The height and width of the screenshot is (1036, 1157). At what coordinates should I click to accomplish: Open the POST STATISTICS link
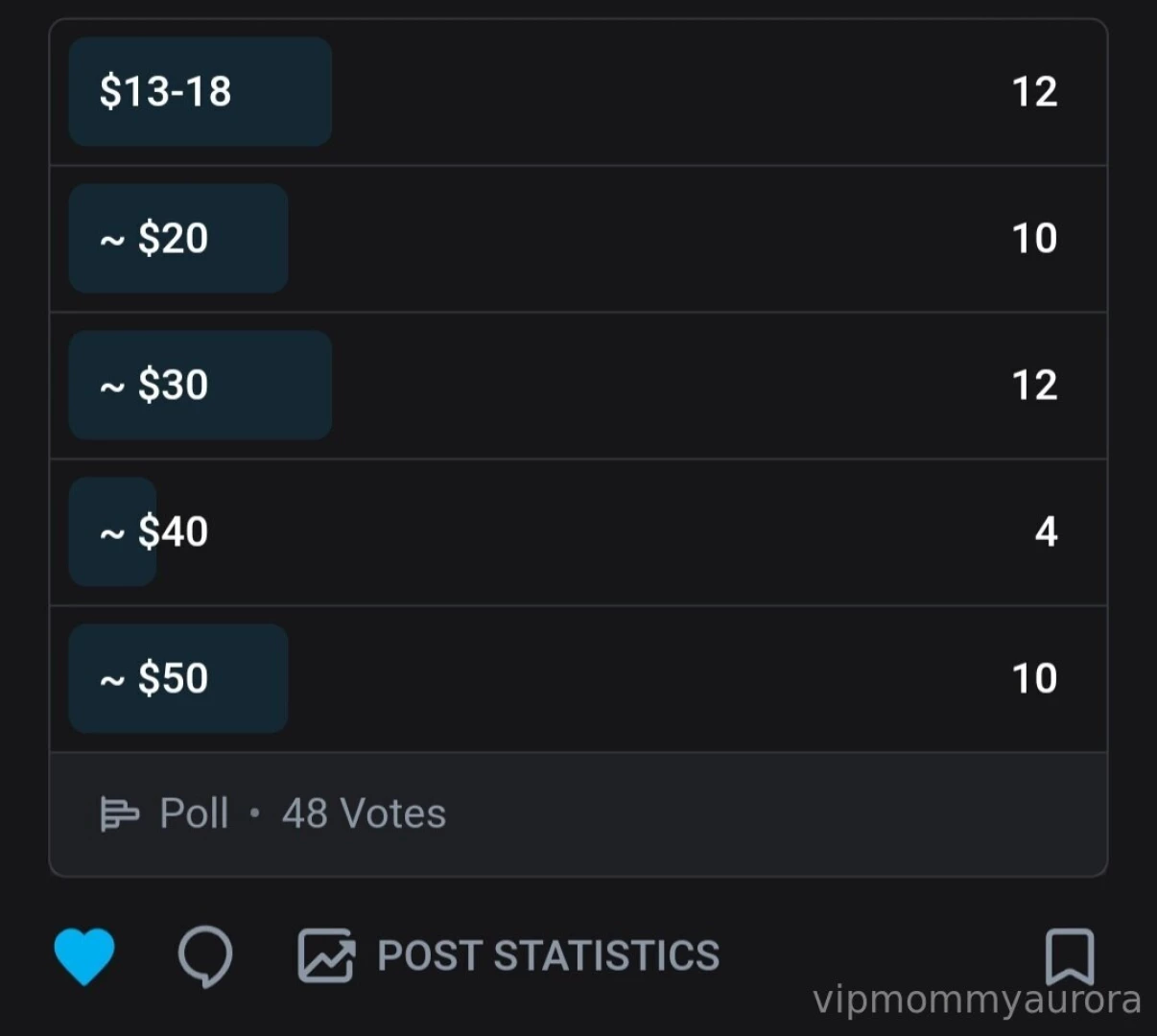548,955
